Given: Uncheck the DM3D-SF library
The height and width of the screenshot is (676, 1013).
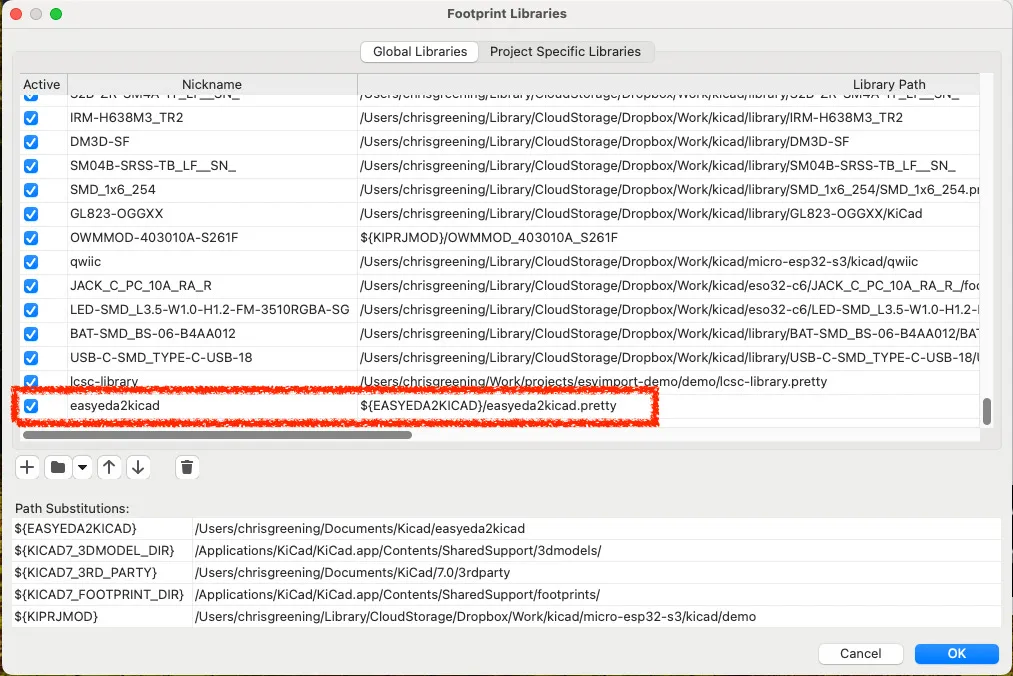Looking at the screenshot, I should pyautogui.click(x=30, y=141).
